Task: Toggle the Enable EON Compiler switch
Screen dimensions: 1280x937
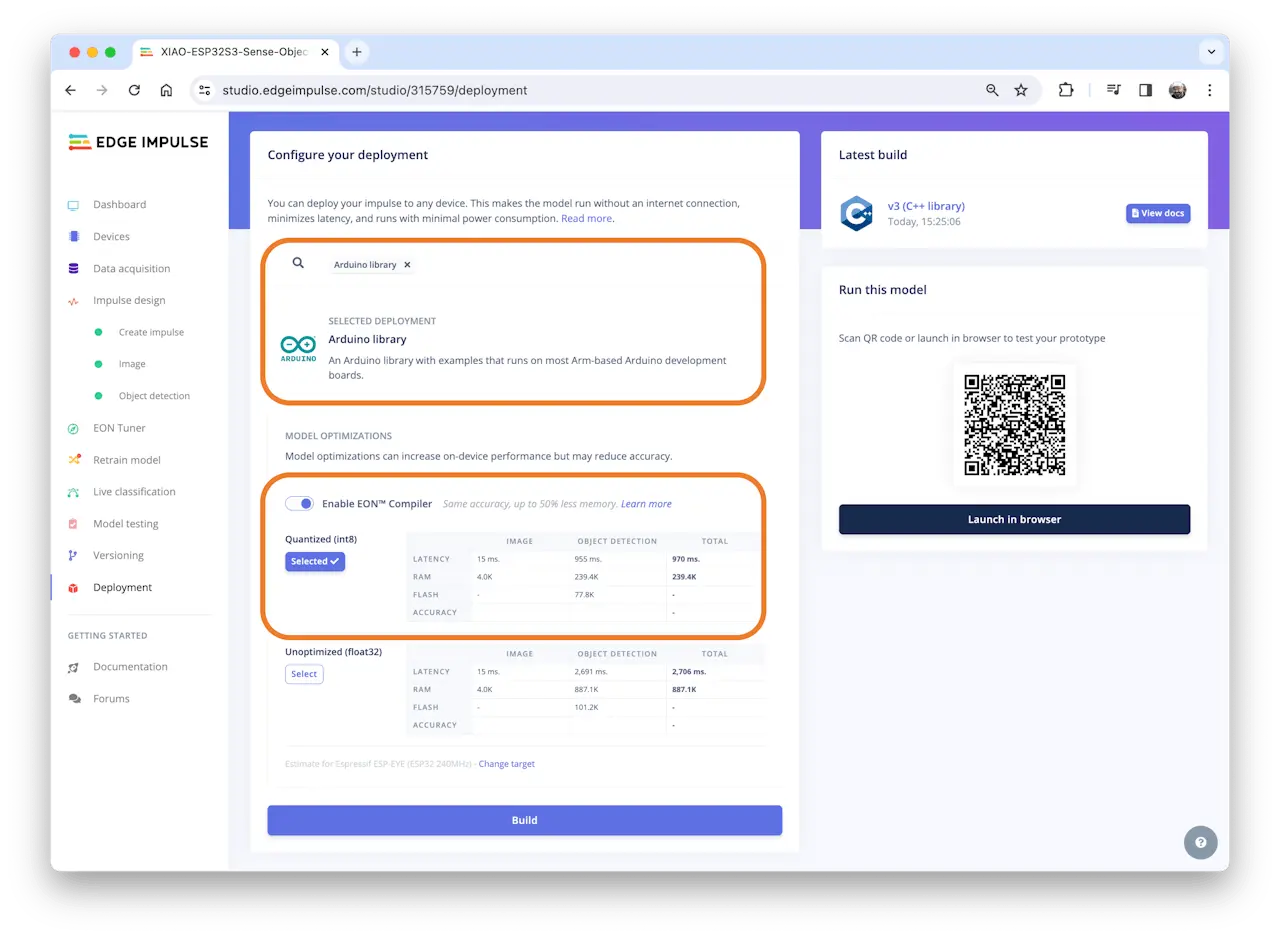Action: [299, 504]
